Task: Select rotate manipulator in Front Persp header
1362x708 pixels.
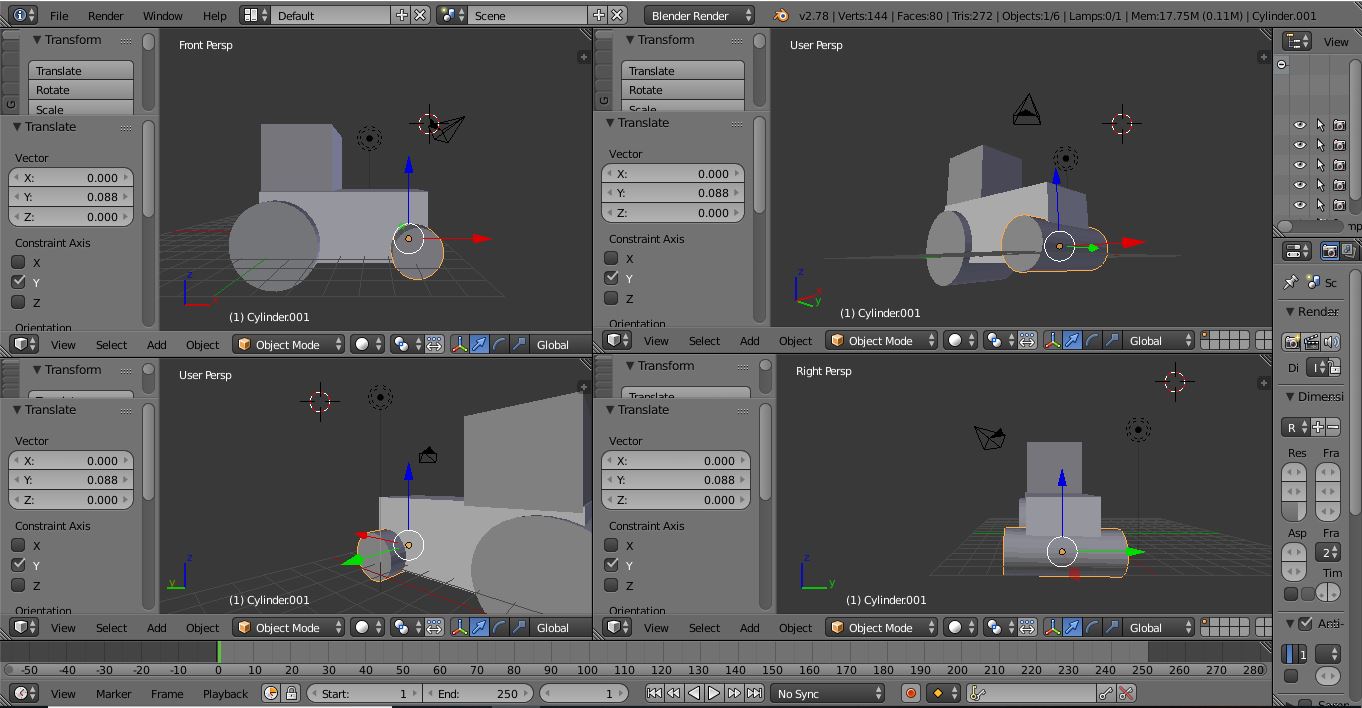Action: 499,344
